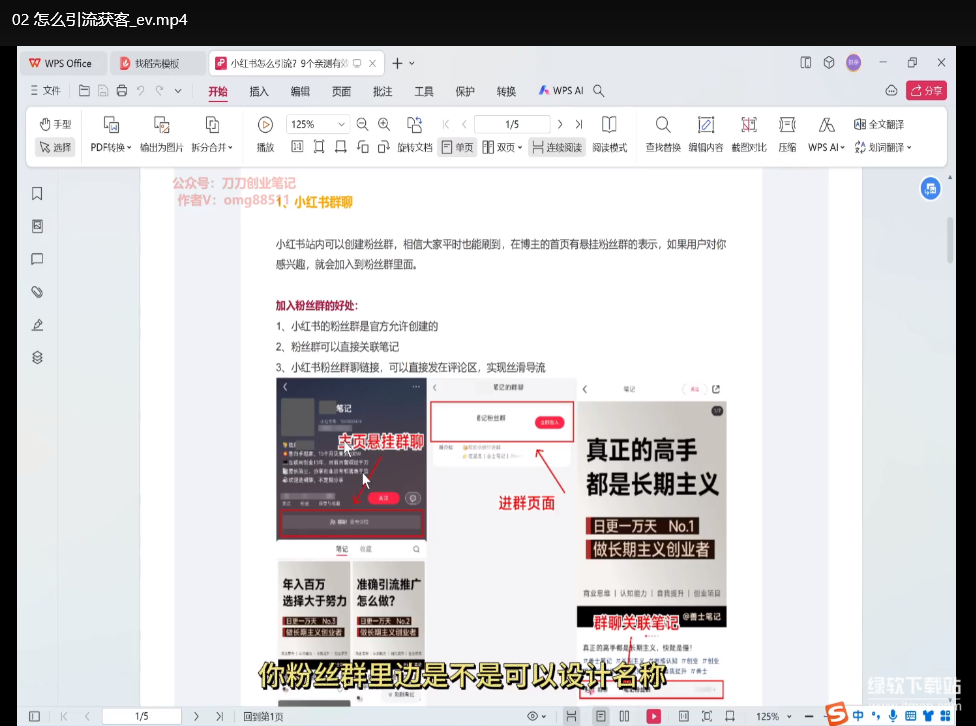
Task: Switch to 工具 ribbon tab
Action: (x=424, y=91)
